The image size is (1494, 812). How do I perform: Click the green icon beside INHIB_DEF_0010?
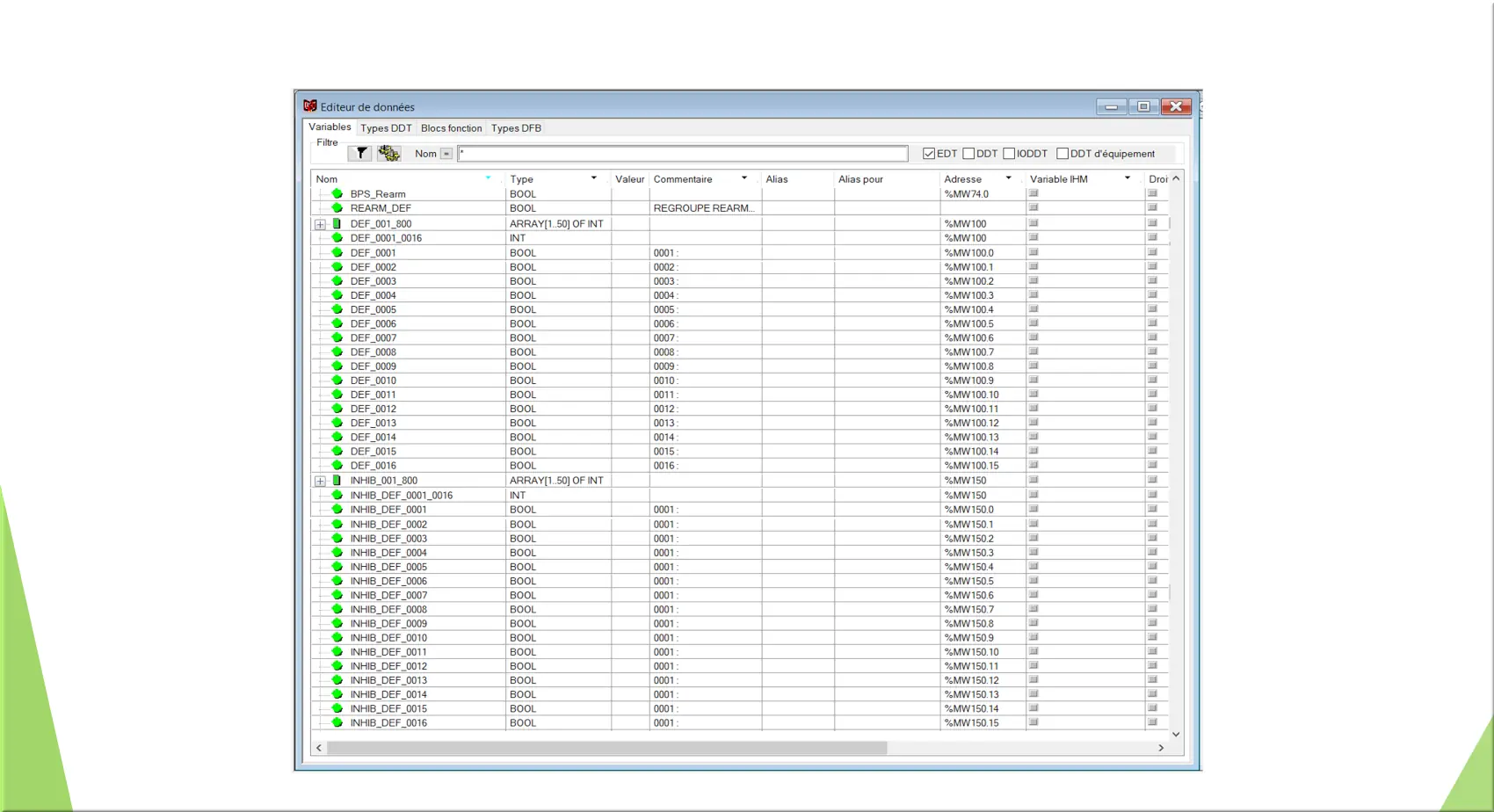(337, 637)
